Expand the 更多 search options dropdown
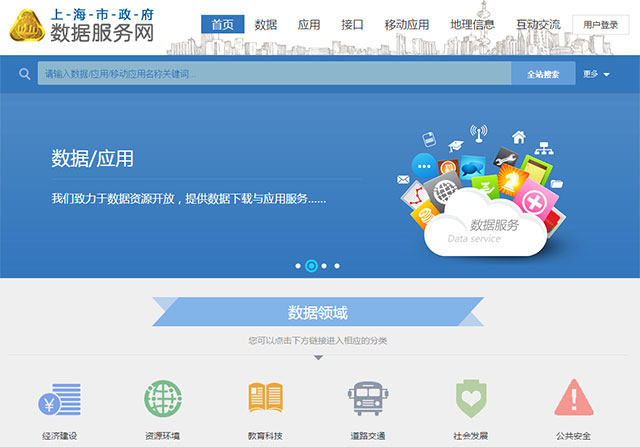Image resolution: width=640 pixels, height=447 pixels. [597, 74]
